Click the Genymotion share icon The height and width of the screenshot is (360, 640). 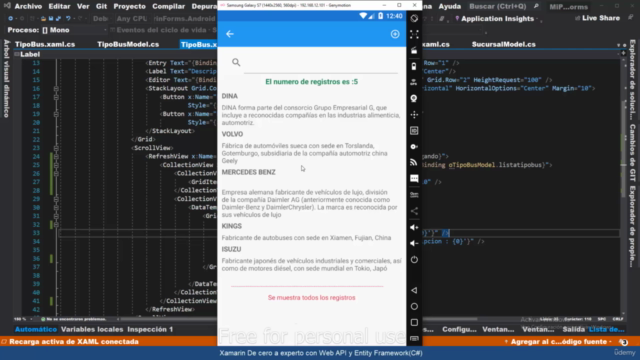pyautogui.click(x=414, y=211)
